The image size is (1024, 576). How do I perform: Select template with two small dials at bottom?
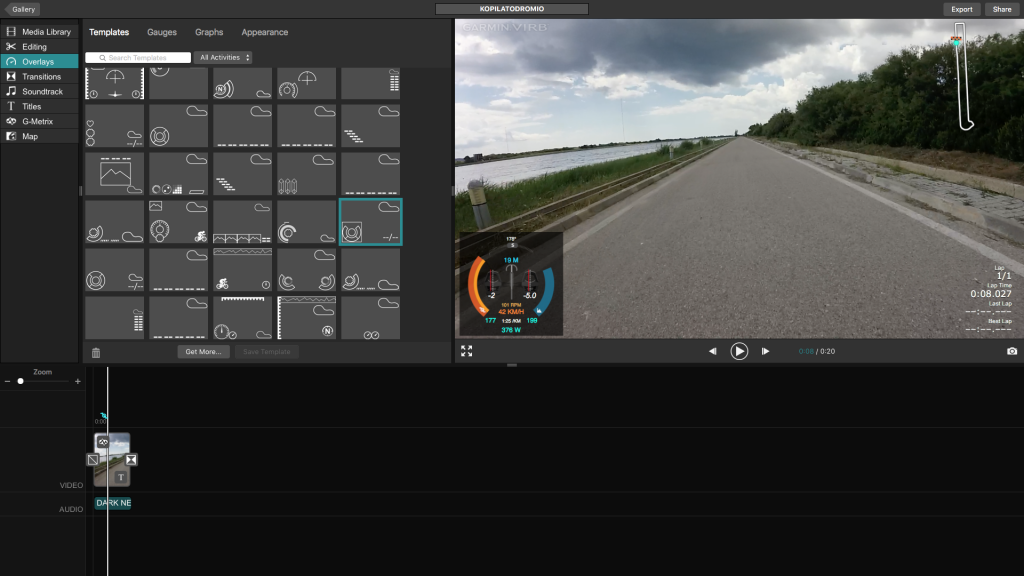coord(370,317)
